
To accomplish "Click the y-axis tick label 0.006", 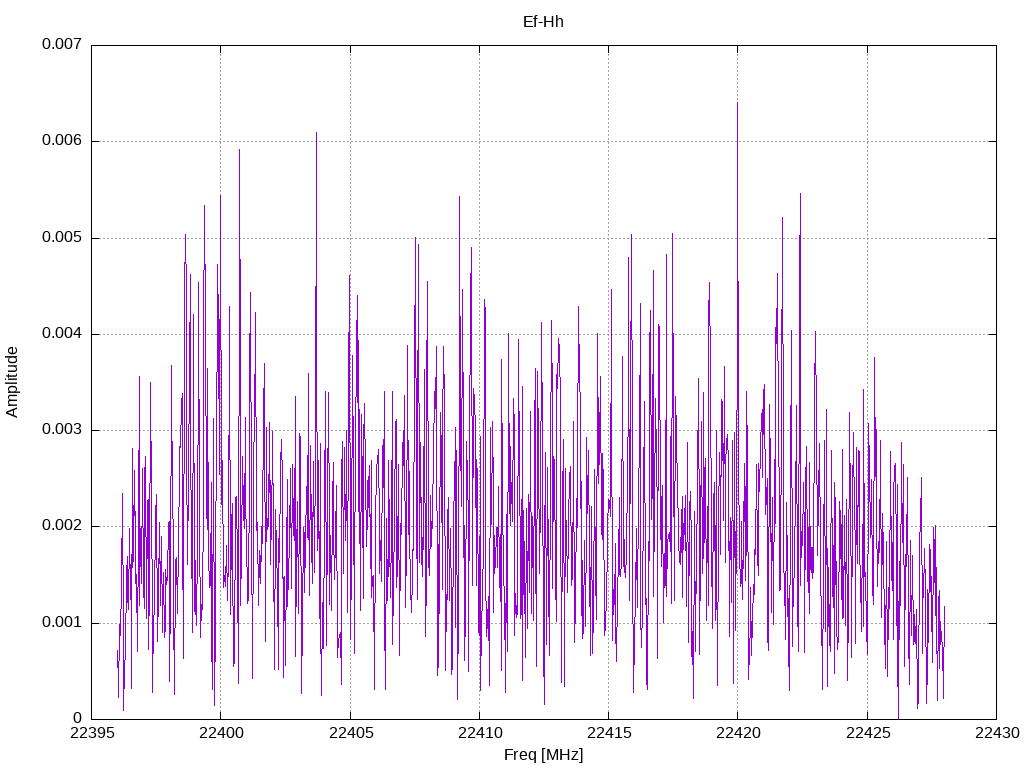I will (62, 140).
